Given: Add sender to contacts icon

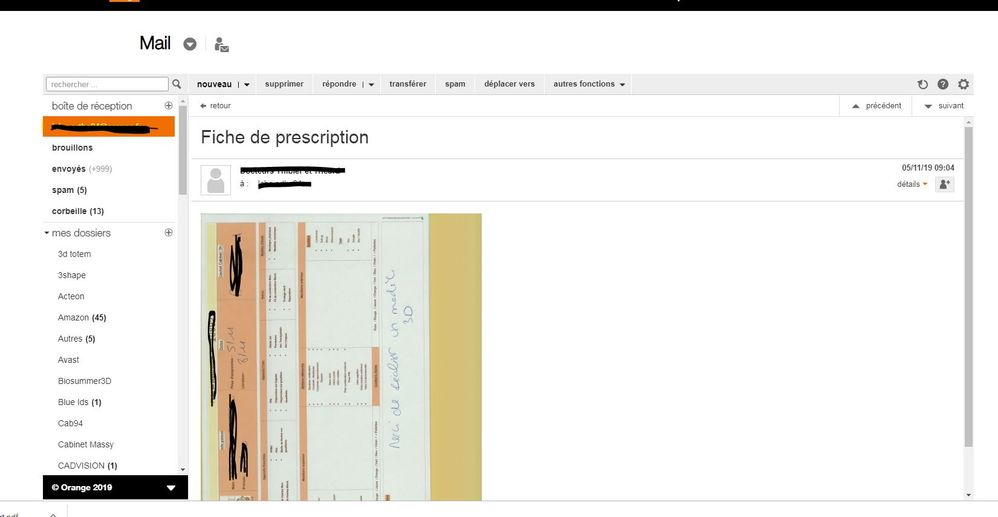Looking at the screenshot, I should 944,184.
